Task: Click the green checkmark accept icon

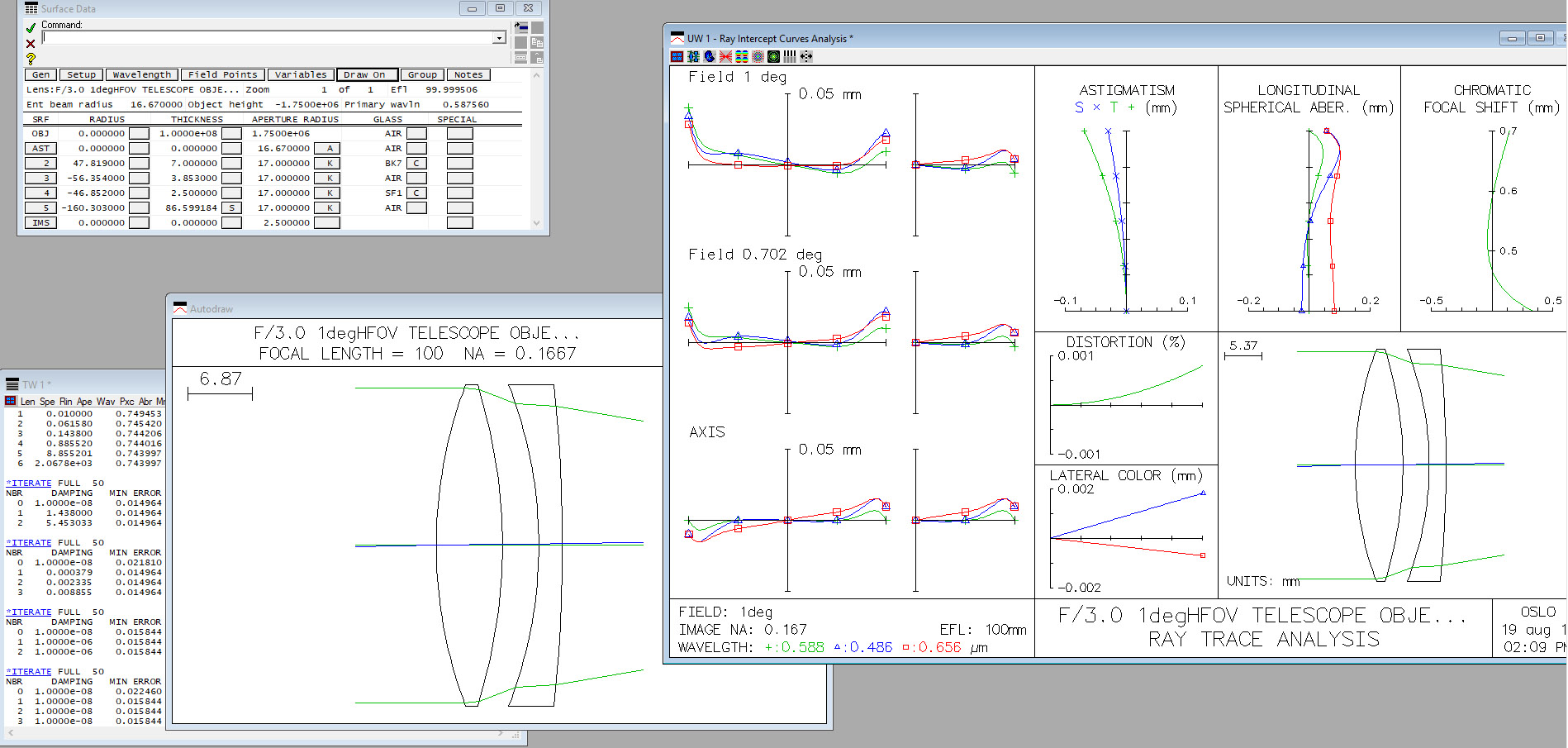Action: pos(31,27)
